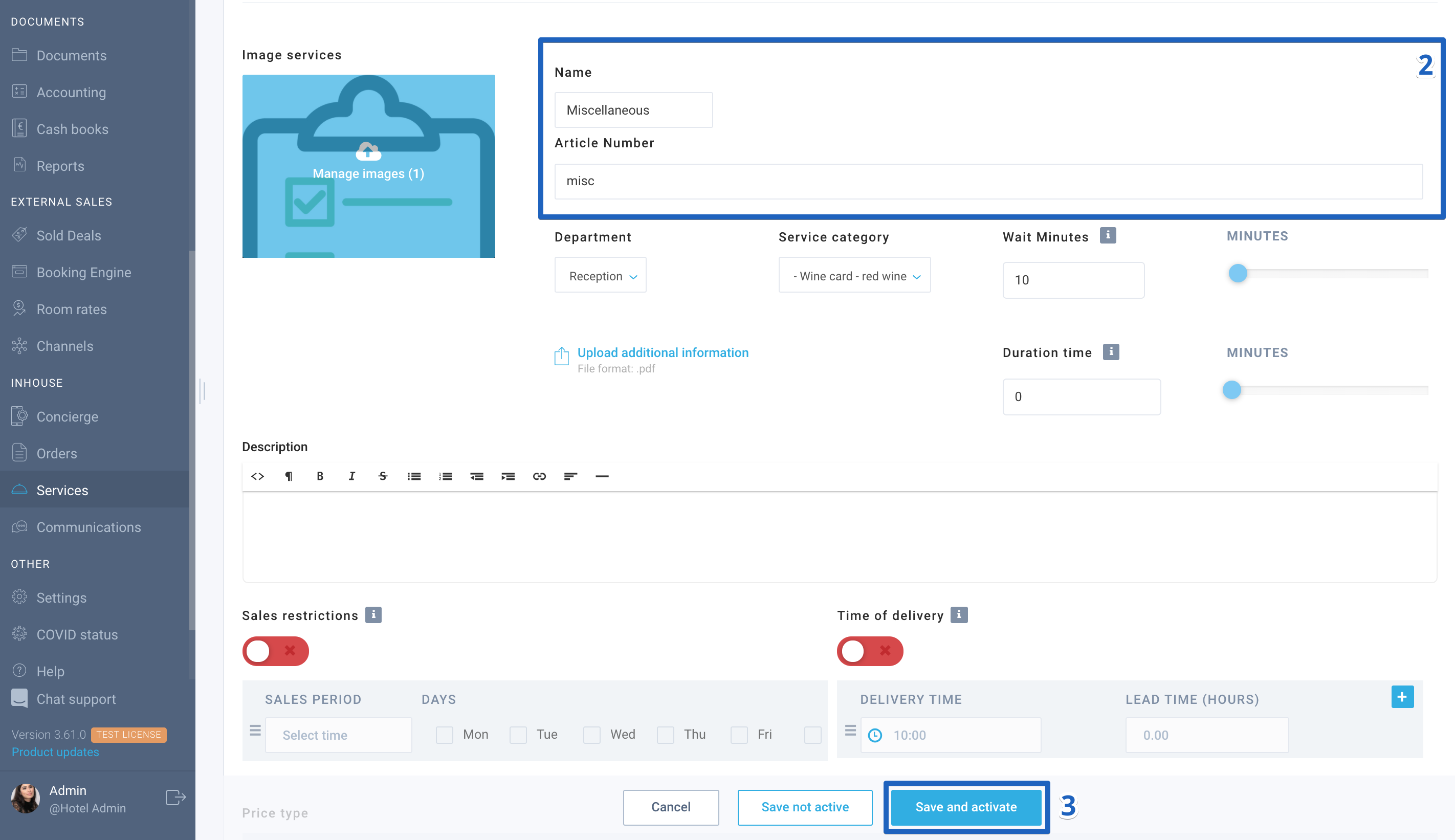Click the Lead time hours field
This screenshot has width=1455, height=840.
pyautogui.click(x=1207, y=735)
